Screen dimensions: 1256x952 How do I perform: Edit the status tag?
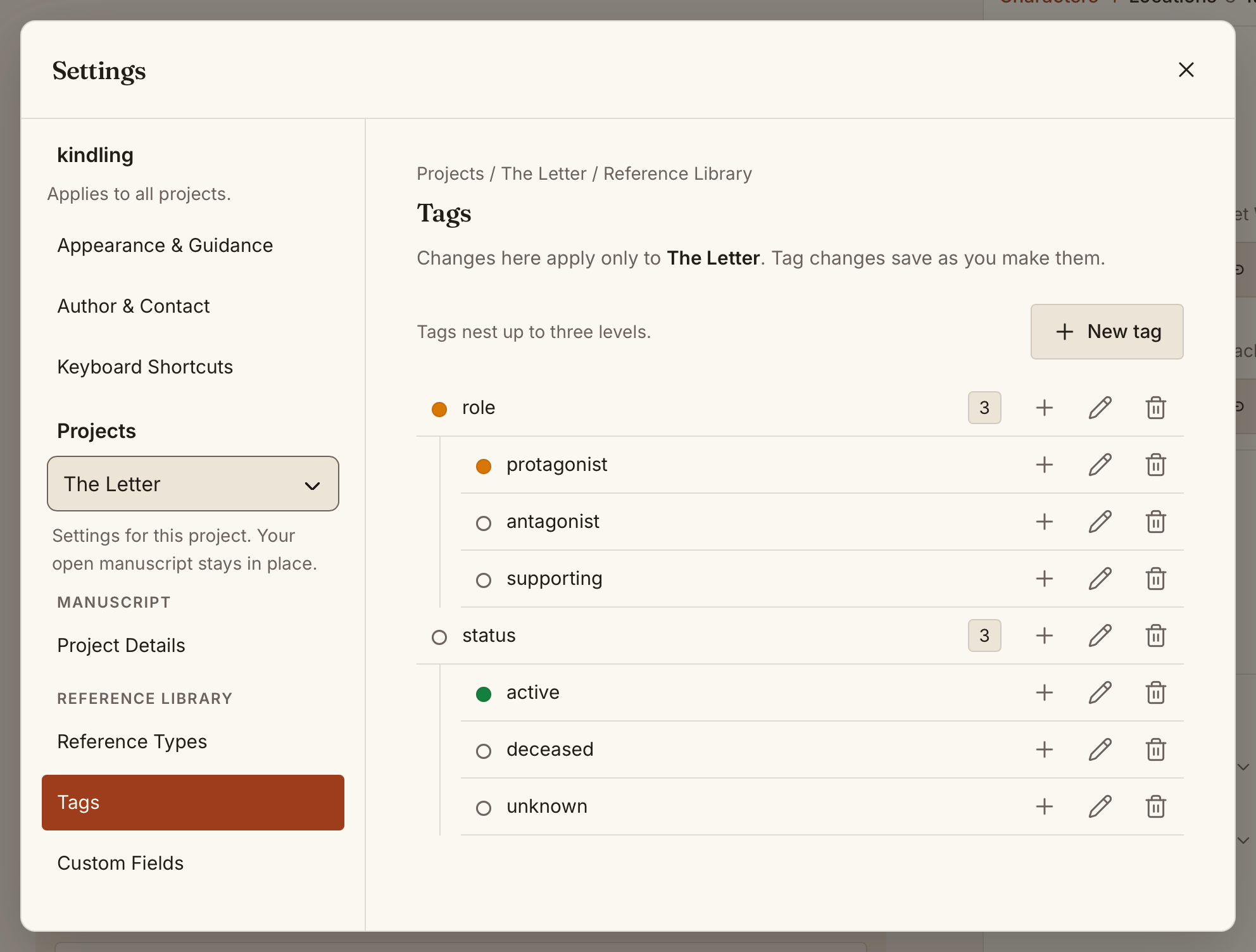click(x=1100, y=636)
